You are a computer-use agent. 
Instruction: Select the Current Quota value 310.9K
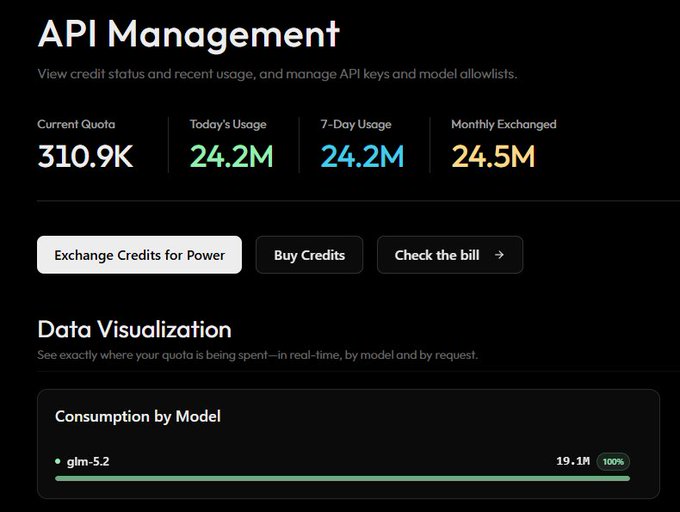pyautogui.click(x=85, y=156)
